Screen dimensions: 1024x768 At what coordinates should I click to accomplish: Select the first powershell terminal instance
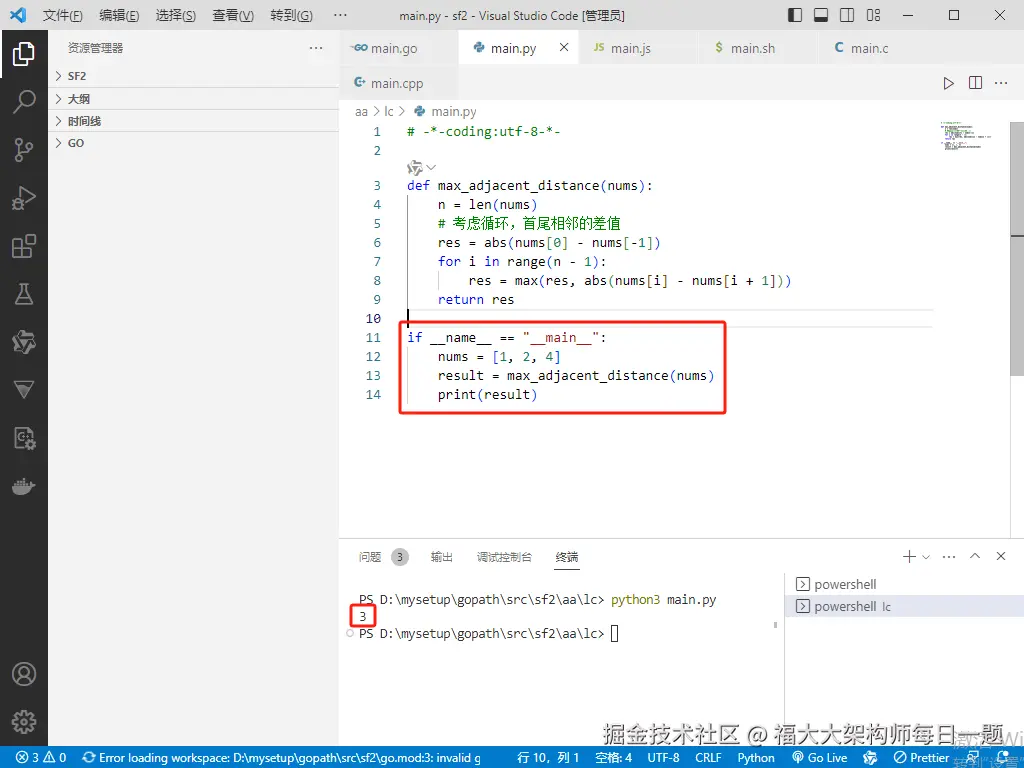pos(904,584)
